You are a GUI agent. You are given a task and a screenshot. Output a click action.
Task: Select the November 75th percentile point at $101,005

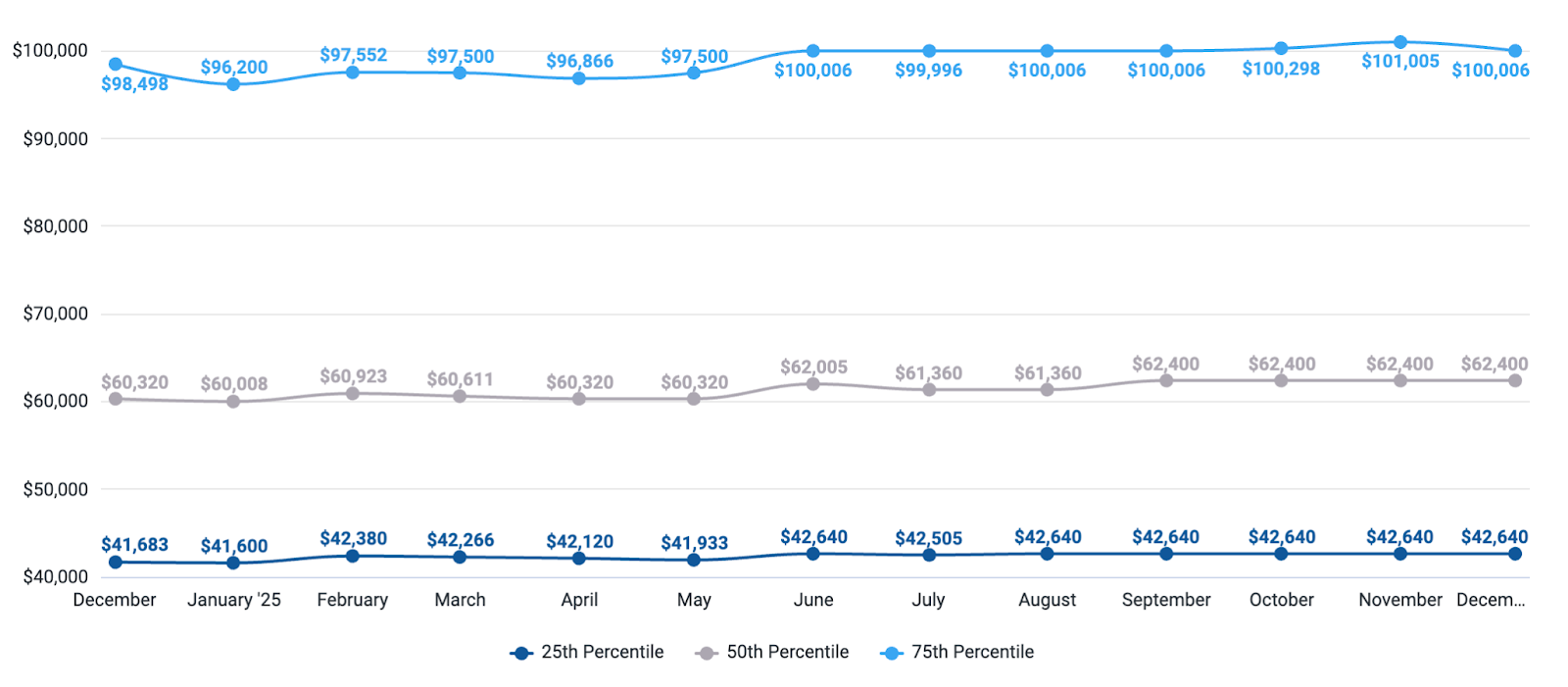1400,42
